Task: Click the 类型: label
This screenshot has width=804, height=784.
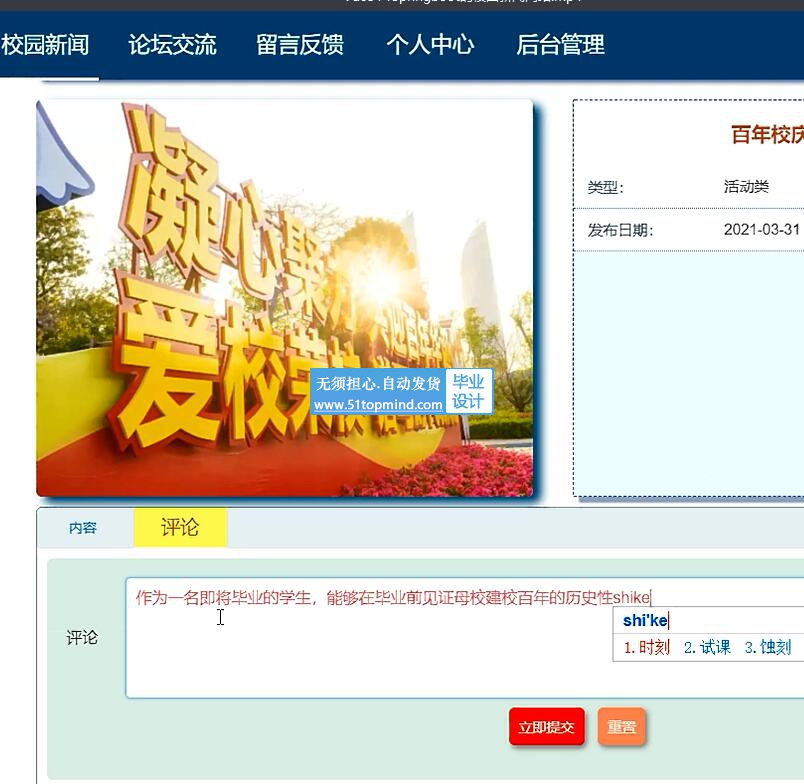Action: click(606, 187)
